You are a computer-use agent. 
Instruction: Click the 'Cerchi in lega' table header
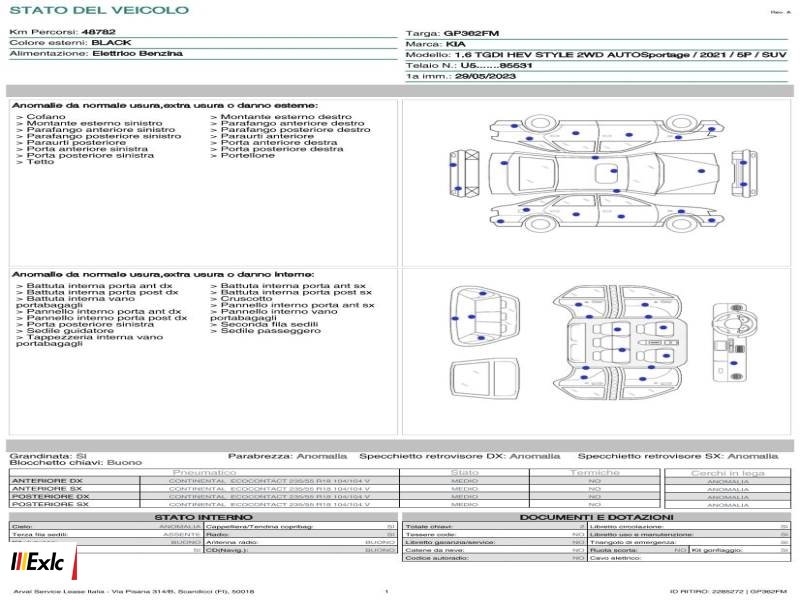728,473
